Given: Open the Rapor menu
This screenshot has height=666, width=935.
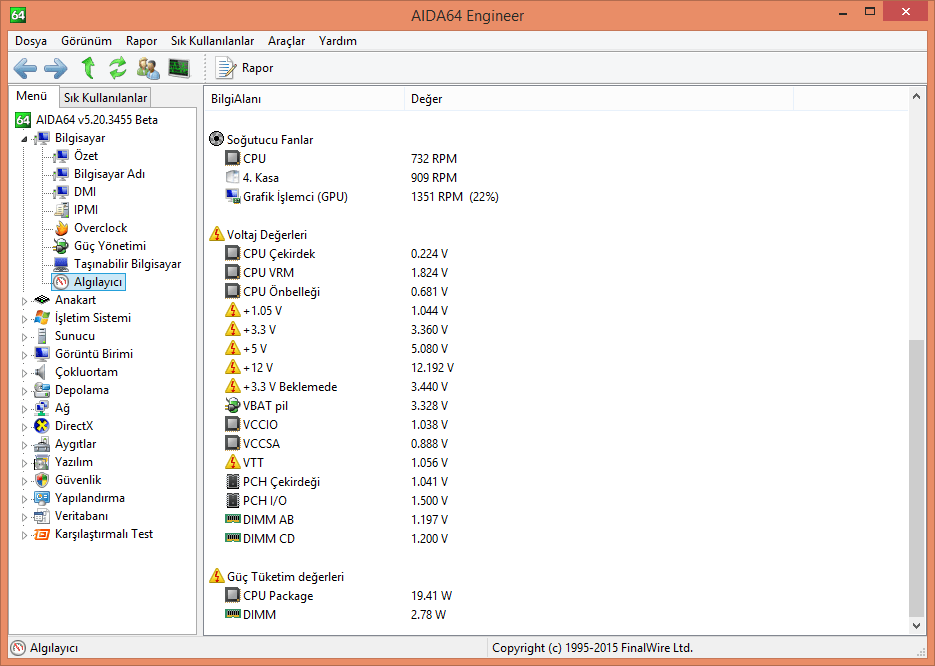Looking at the screenshot, I should [141, 41].
